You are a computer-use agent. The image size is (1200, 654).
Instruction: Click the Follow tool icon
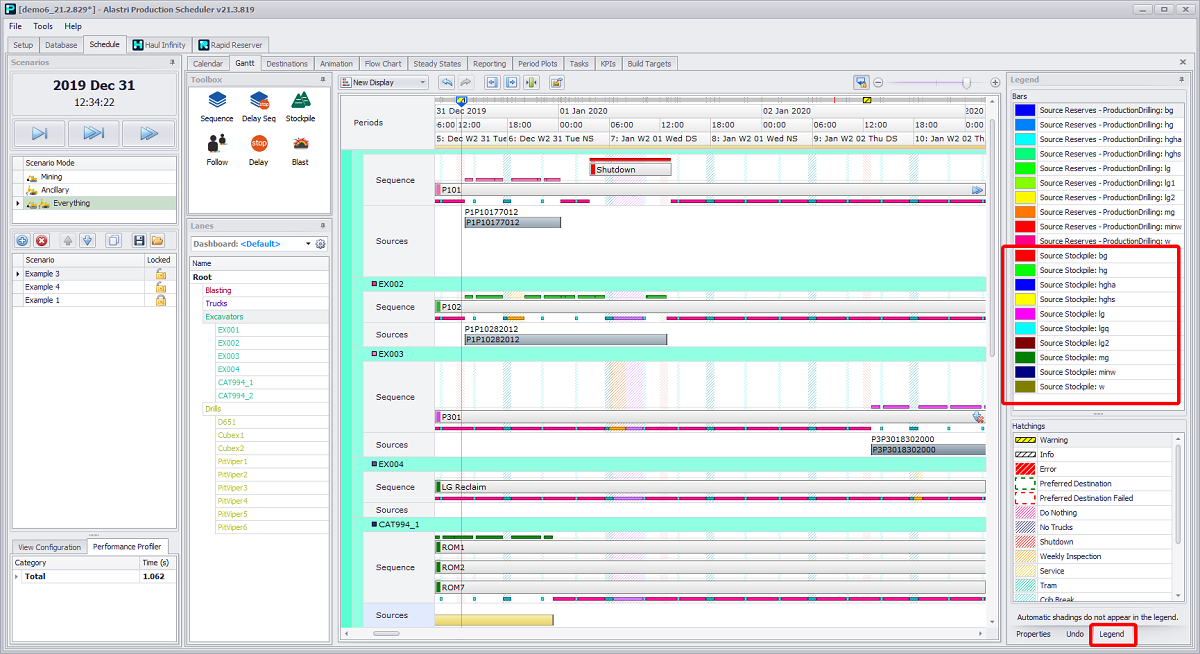coord(217,145)
